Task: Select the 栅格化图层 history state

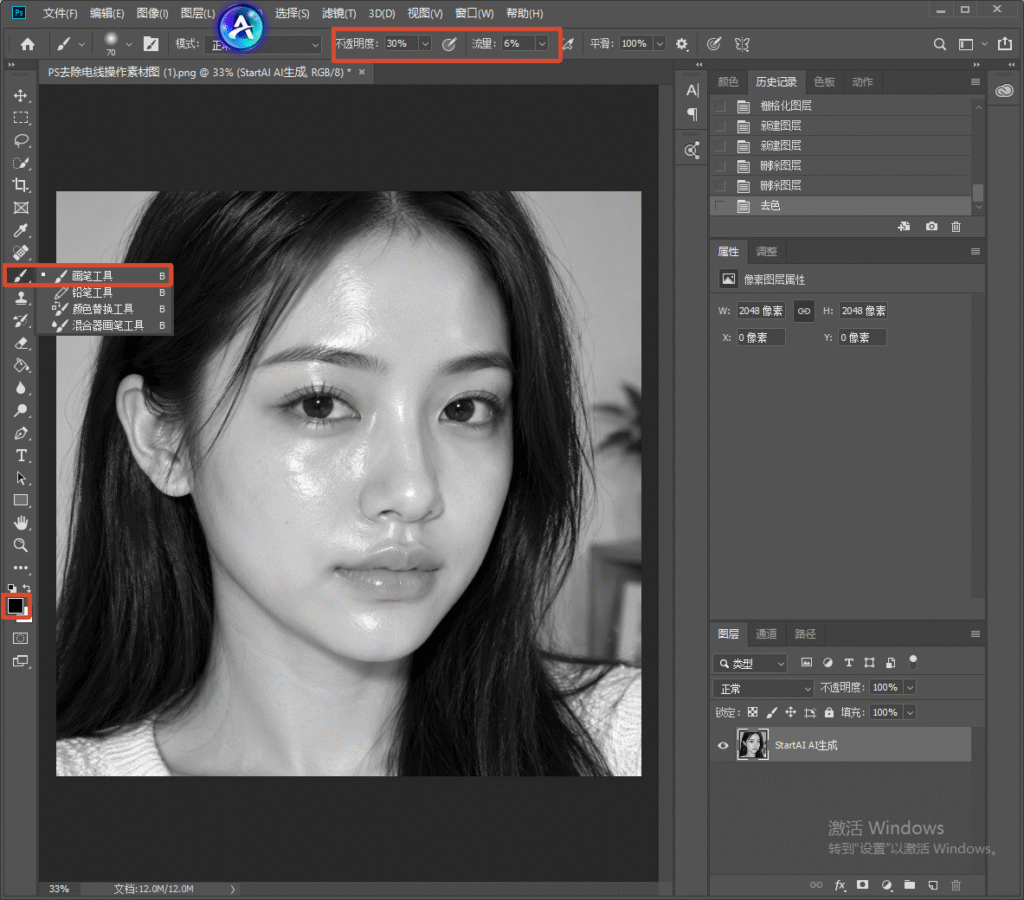Action: (x=840, y=106)
